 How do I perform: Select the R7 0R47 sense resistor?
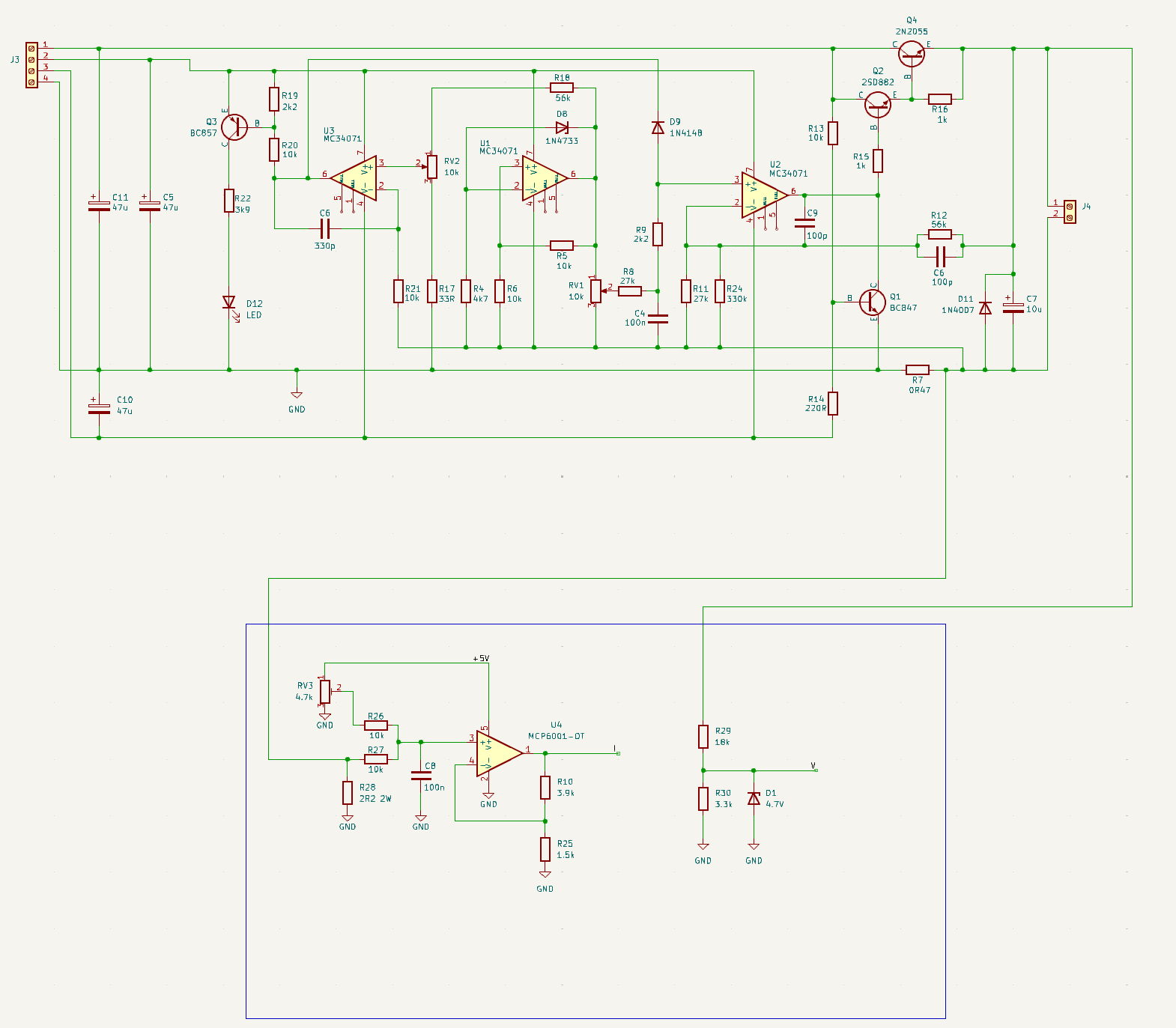tap(918, 370)
